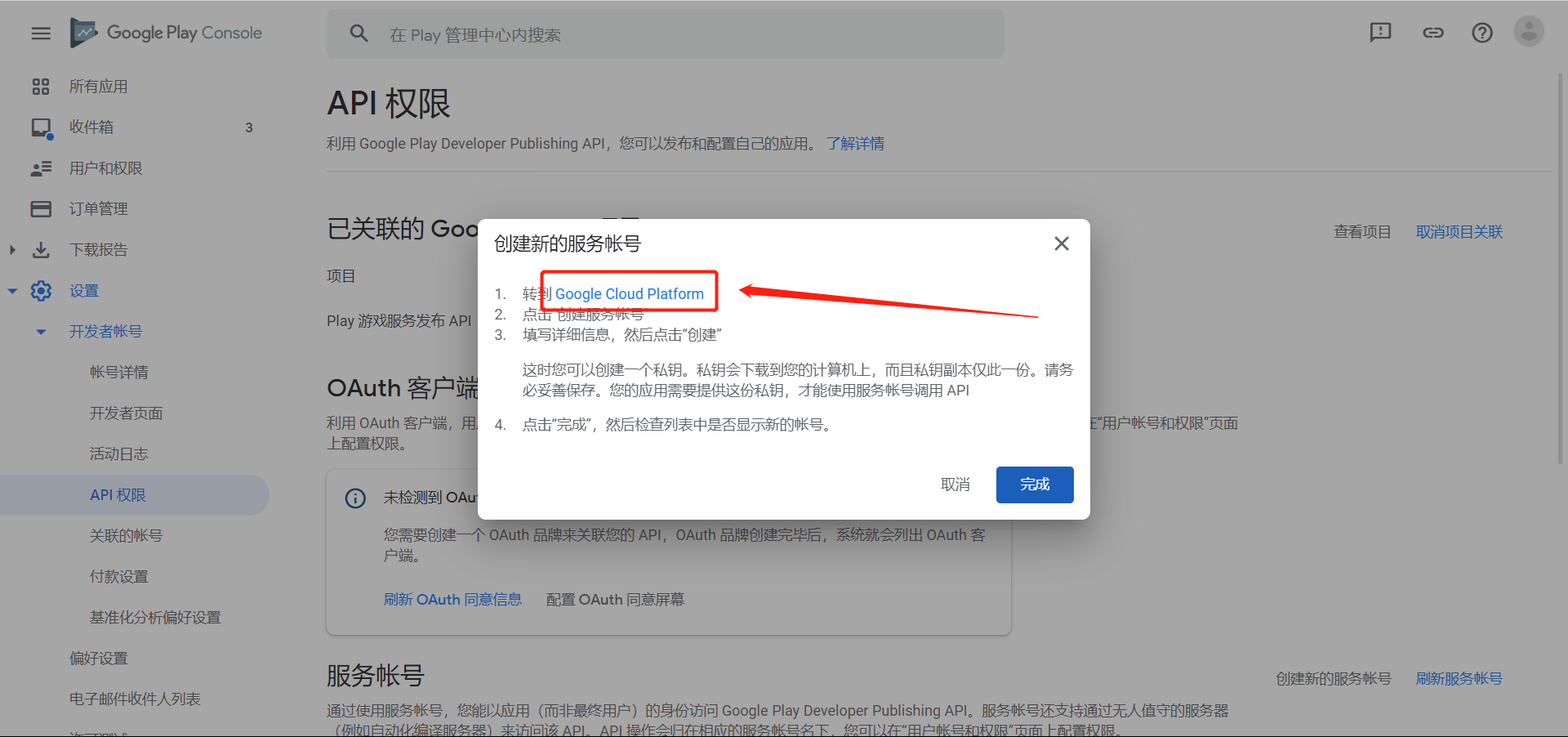Open 付款设置 in the sidebar
The image size is (1568, 737).
[x=119, y=577]
